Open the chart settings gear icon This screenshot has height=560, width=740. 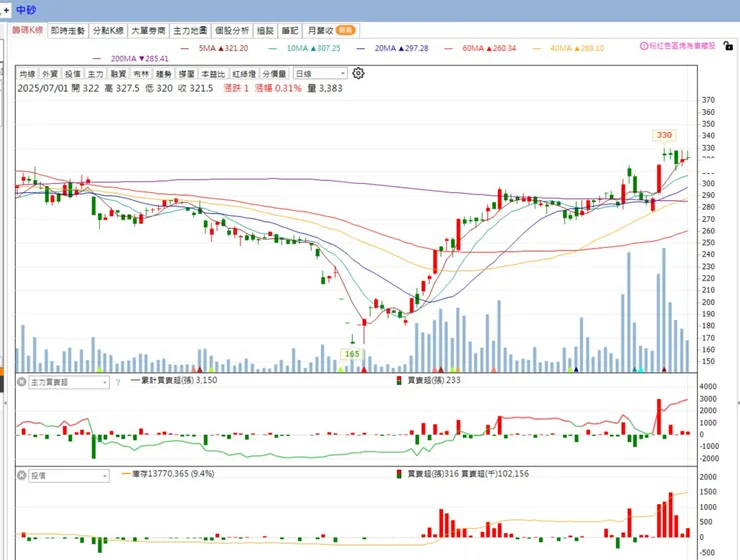pos(358,73)
